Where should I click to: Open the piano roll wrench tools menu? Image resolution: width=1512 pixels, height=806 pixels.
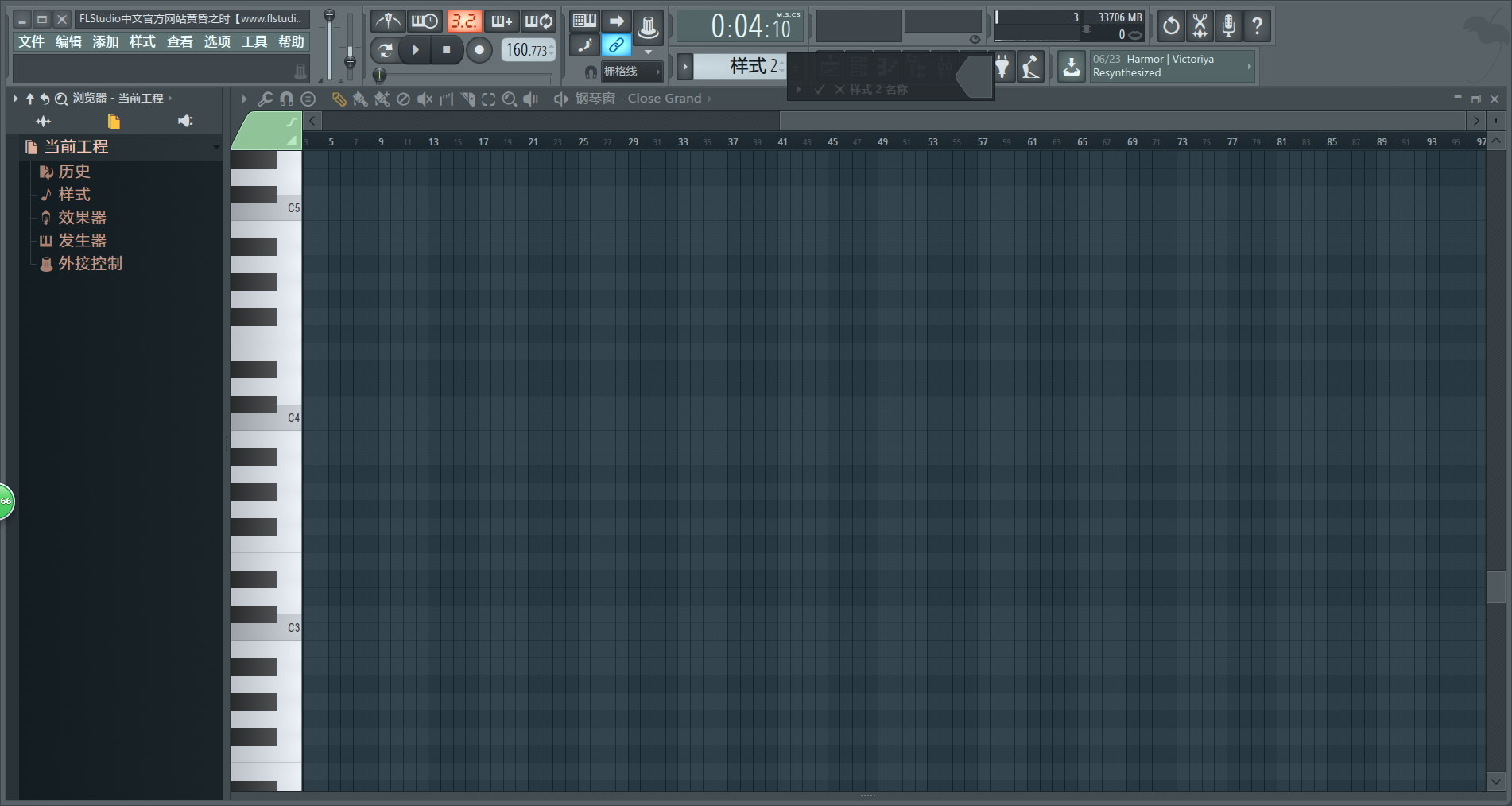pyautogui.click(x=266, y=99)
